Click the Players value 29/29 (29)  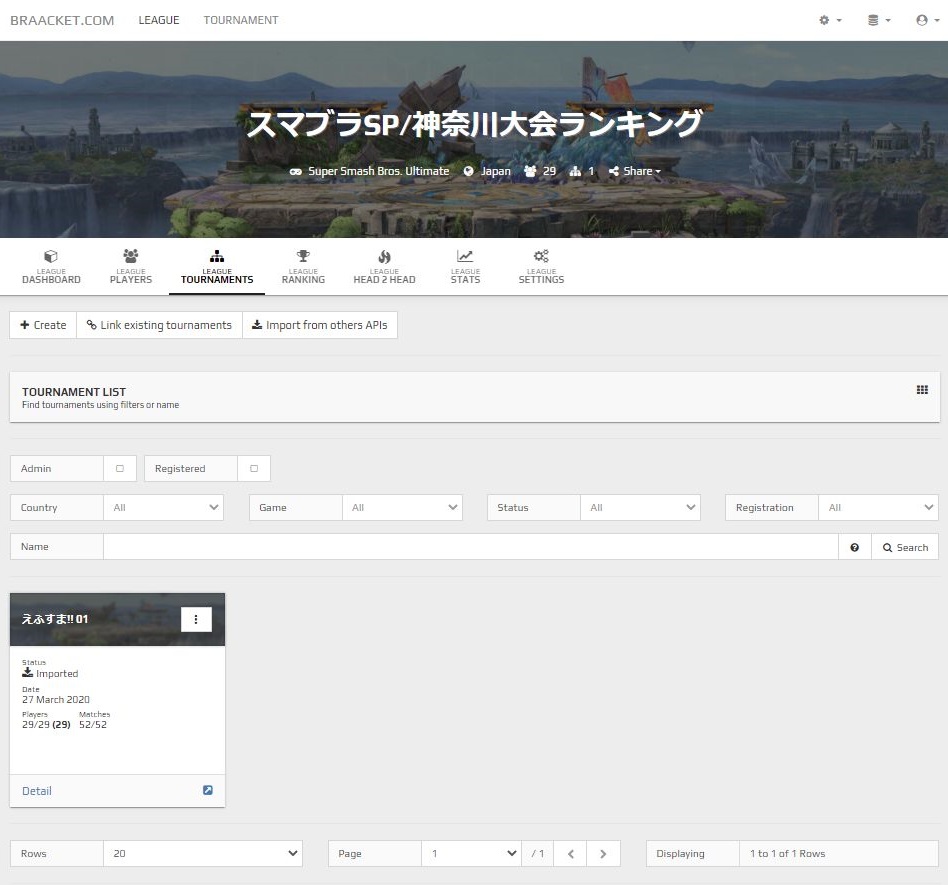[x=47, y=725]
